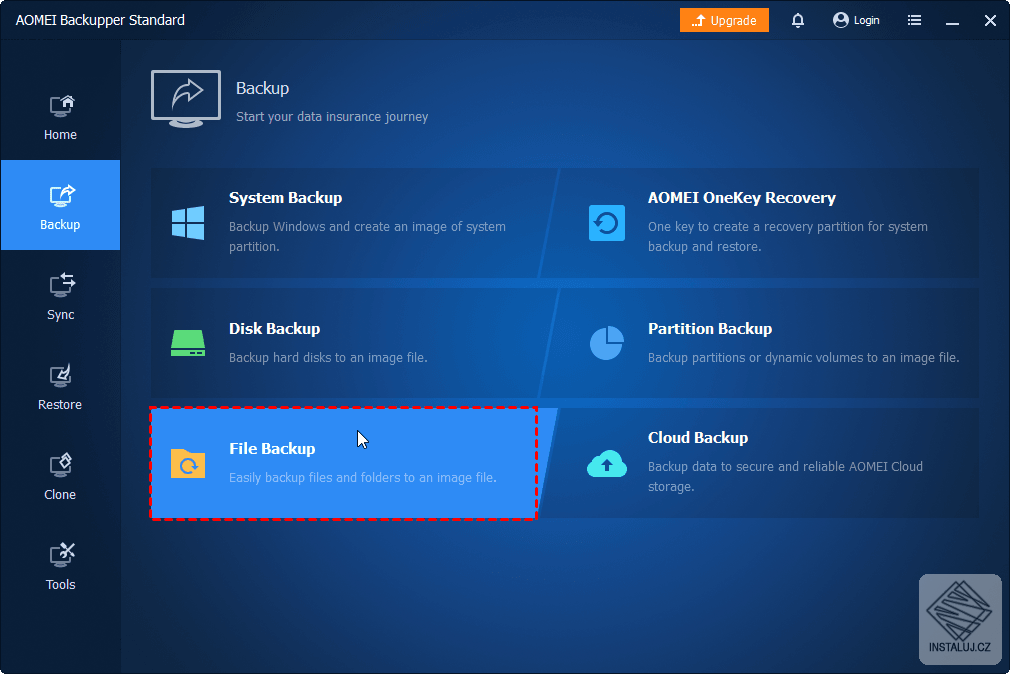
Task: Click the Login account button
Action: pyautogui.click(x=856, y=20)
